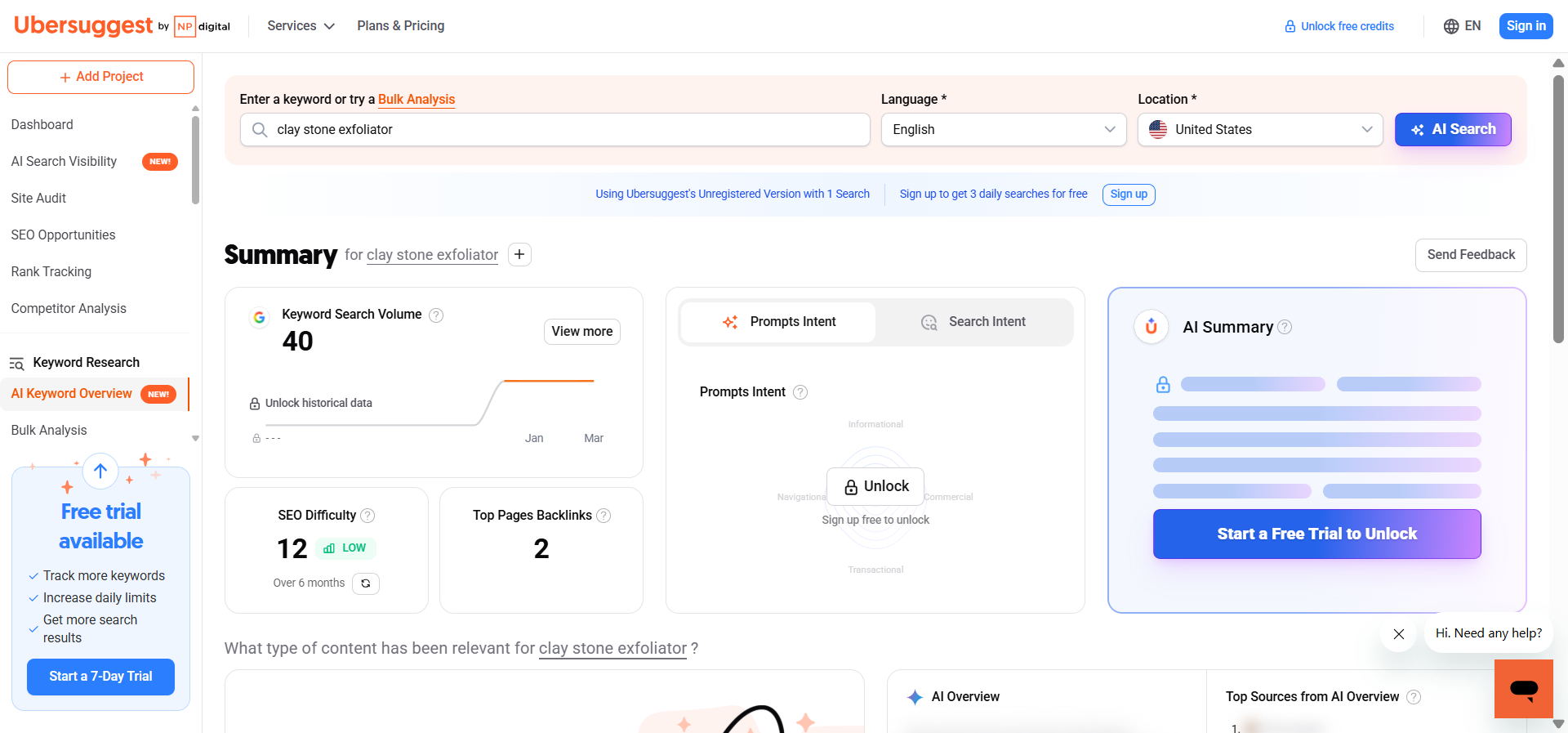Open Bulk Analysis in the sidebar

[x=49, y=431]
